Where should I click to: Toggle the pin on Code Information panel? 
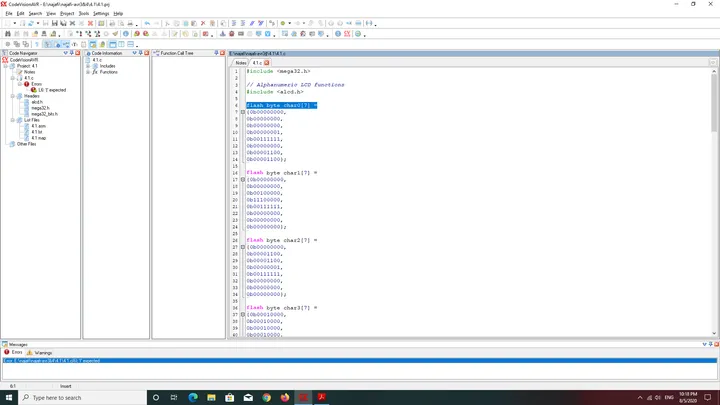point(141,53)
